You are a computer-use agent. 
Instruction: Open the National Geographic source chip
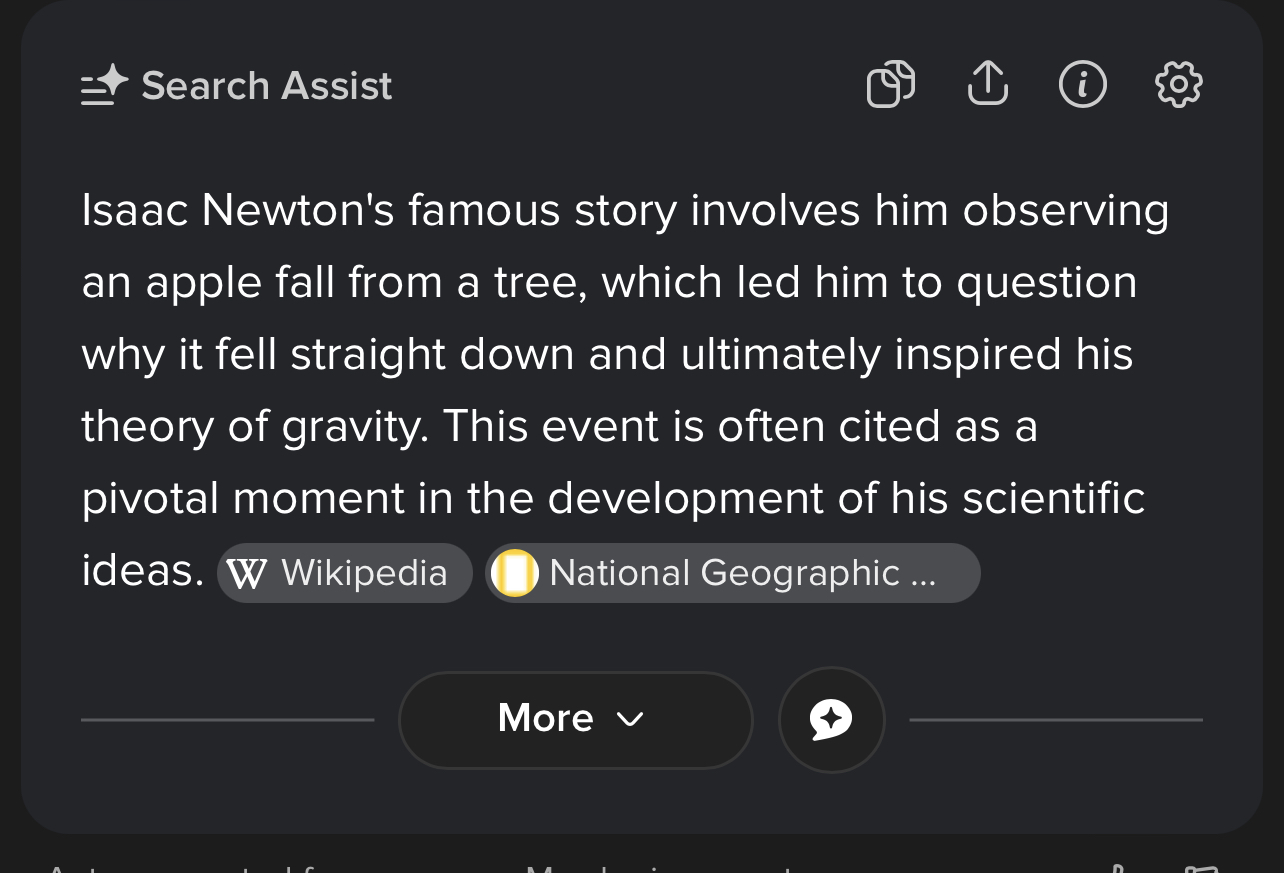pos(733,573)
